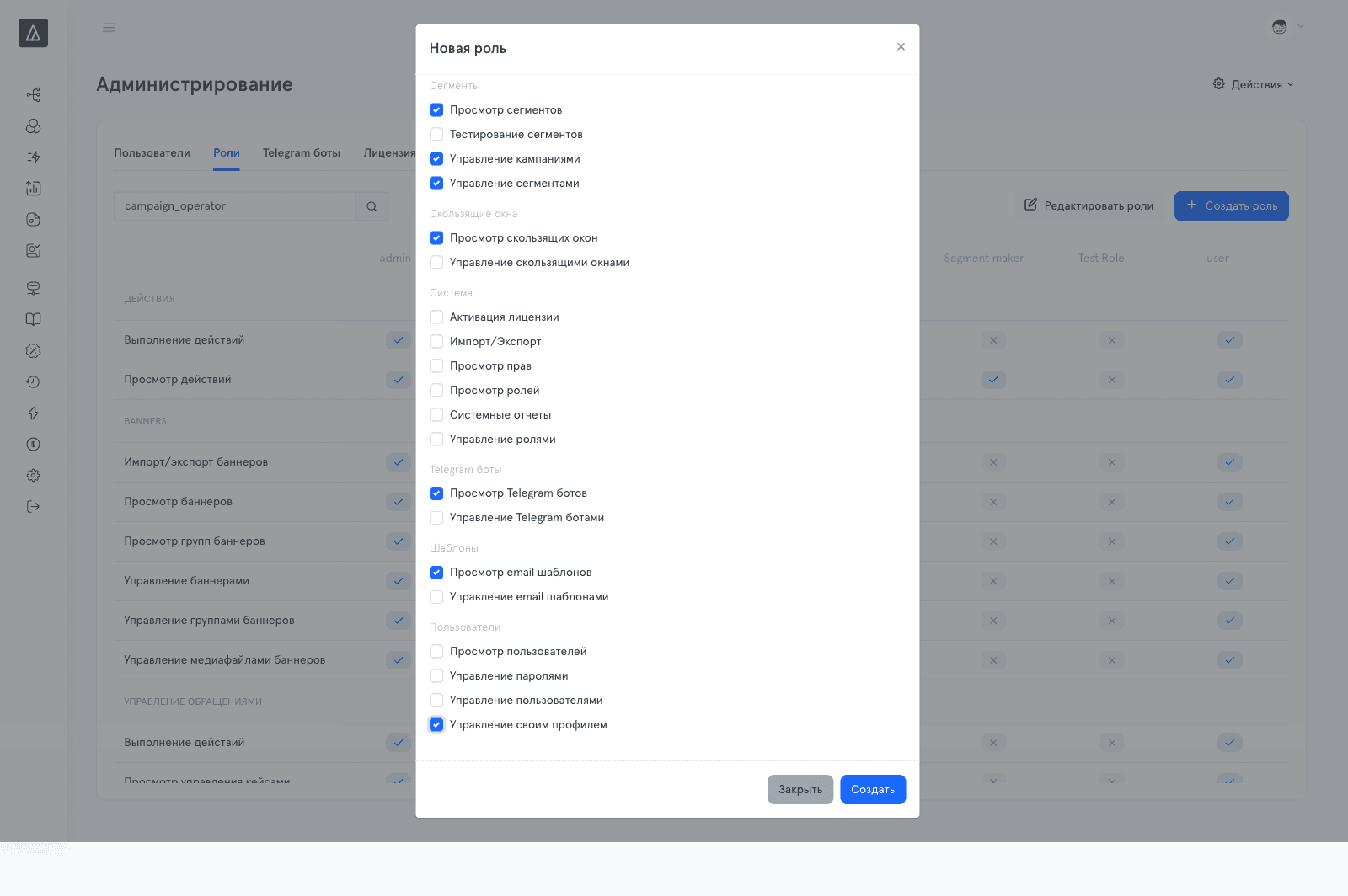The height and width of the screenshot is (896, 1348).
Task: Click the hamburger menu icon
Action: [x=109, y=28]
